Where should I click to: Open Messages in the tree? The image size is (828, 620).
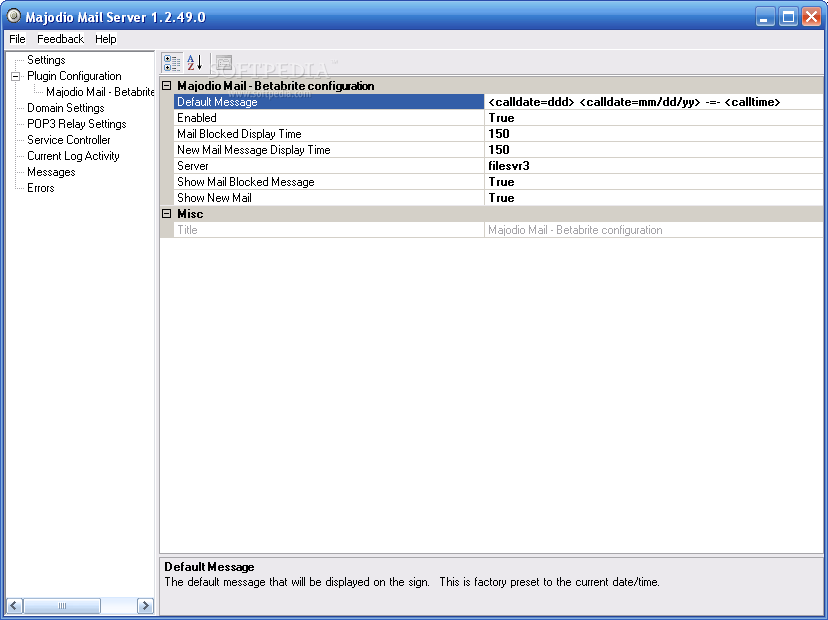pos(51,172)
